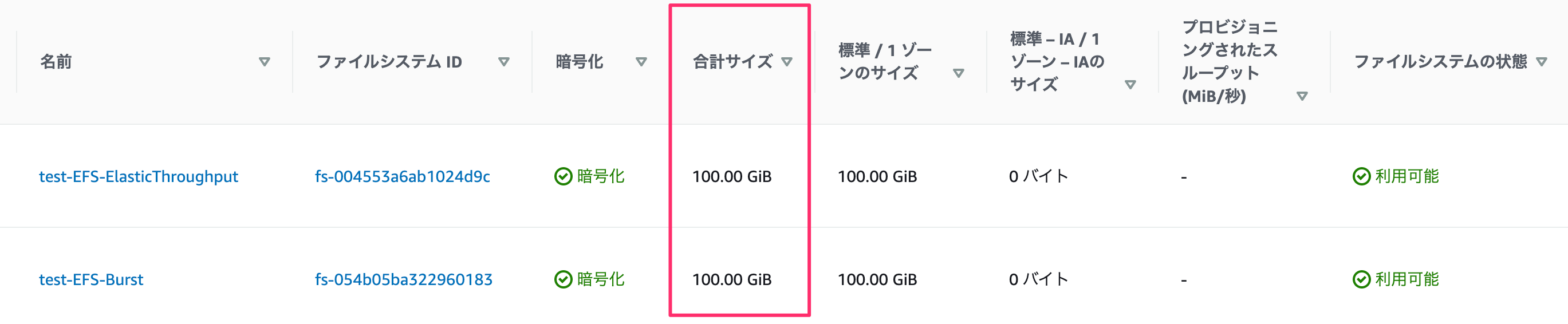1568x324 pixels.
Task: Select 0 バイト cell in the first row
Action: click(1038, 176)
